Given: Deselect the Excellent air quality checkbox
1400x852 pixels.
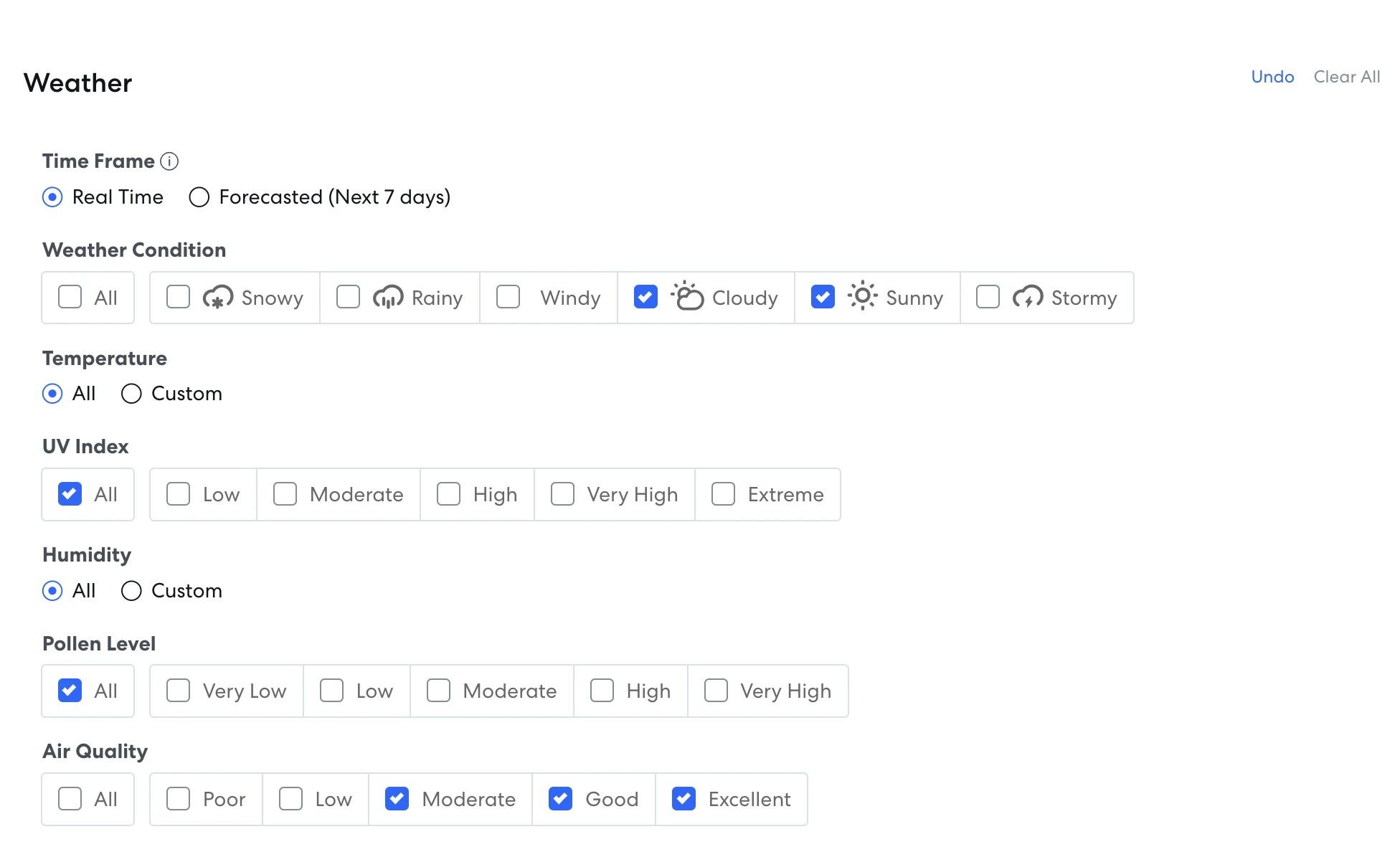Looking at the screenshot, I should tap(684, 799).
